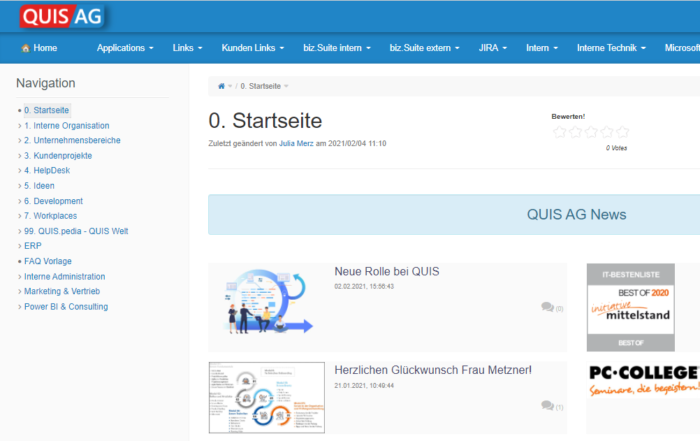Click the breadcrumb home icon

[221, 86]
